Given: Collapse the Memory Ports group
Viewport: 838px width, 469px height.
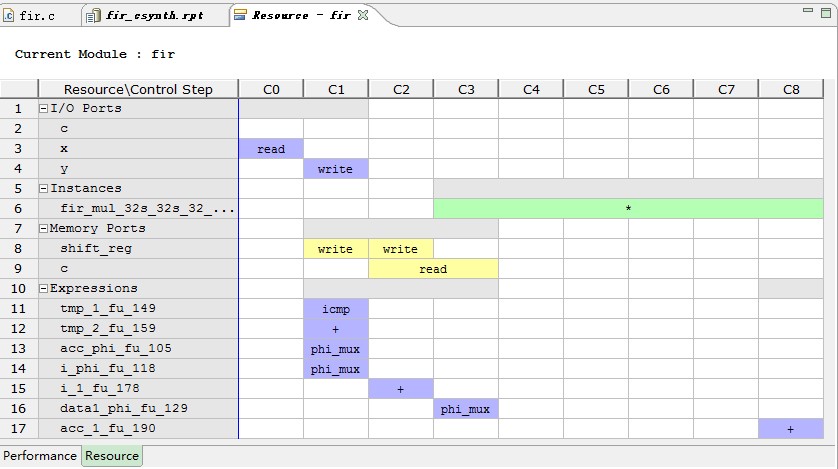Looking at the screenshot, I should click(x=43, y=228).
